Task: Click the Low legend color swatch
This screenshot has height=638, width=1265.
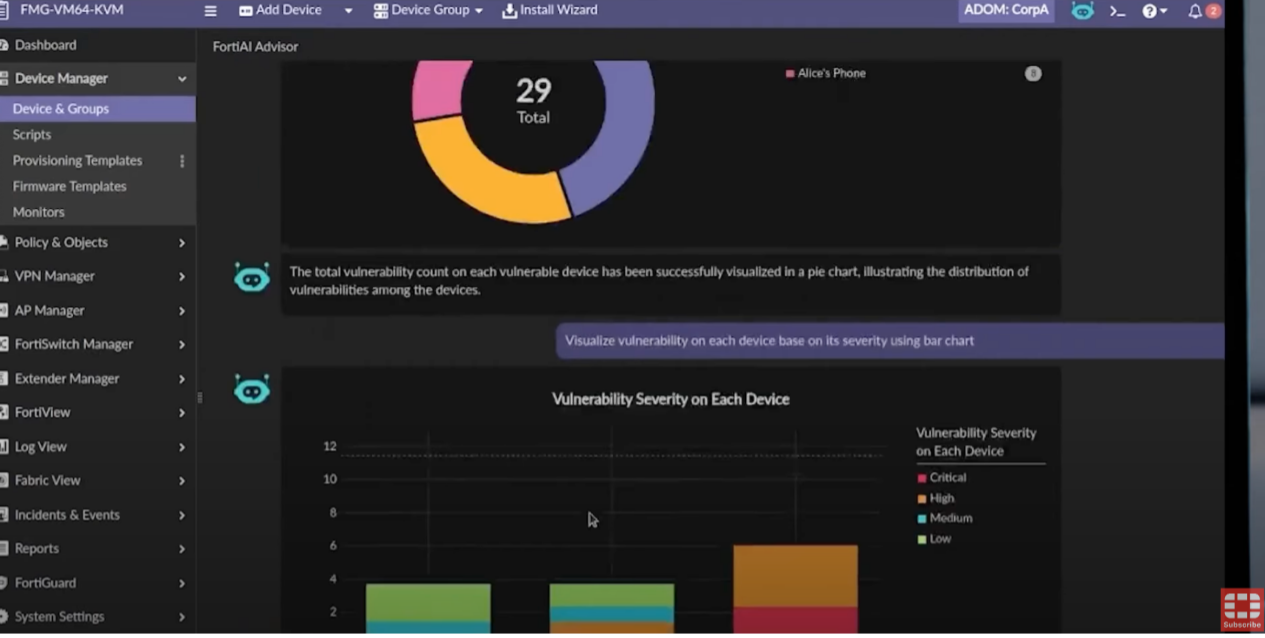Action: (922, 539)
